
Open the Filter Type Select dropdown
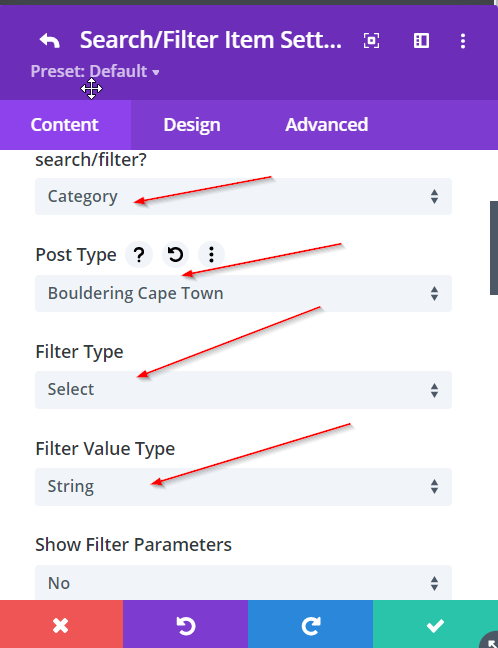pyautogui.click(x=243, y=390)
